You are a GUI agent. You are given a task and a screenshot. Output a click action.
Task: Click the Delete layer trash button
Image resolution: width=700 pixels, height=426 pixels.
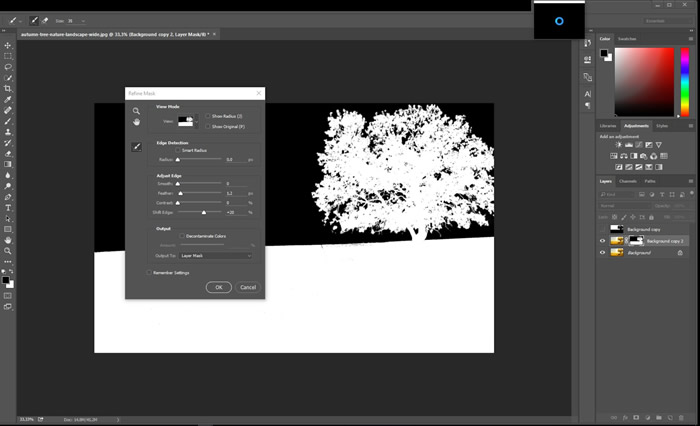tap(681, 418)
